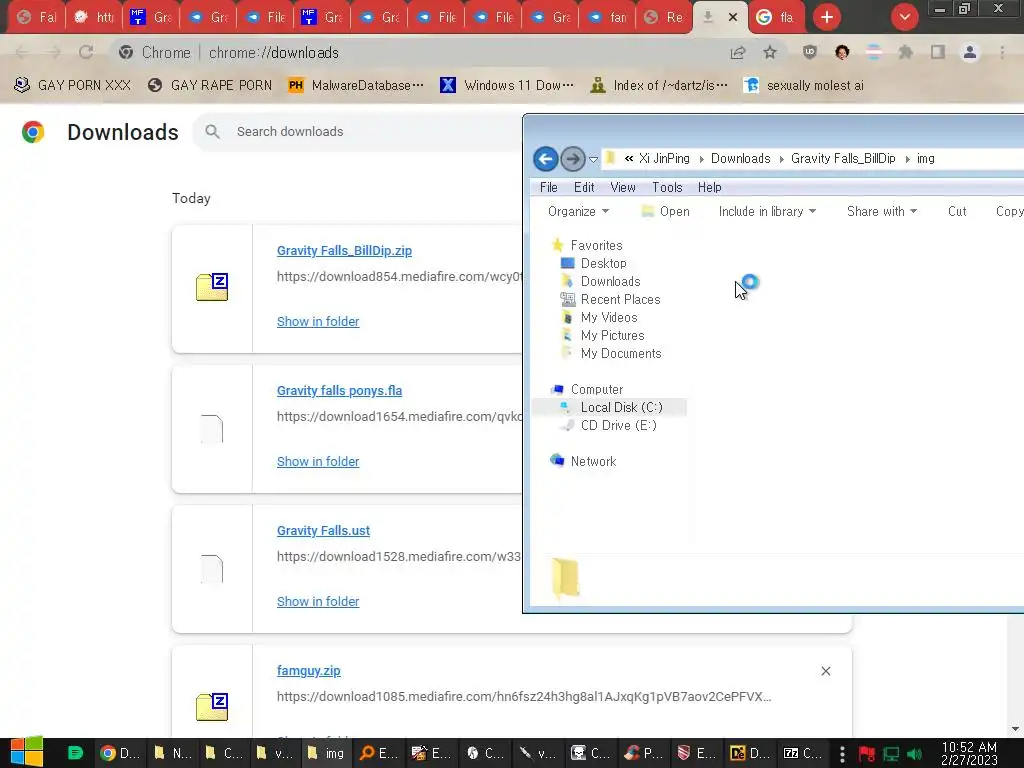Viewport: 1024px width, 768px height.
Task: Open the Chrome three-dot menu
Action: tap(1002, 52)
